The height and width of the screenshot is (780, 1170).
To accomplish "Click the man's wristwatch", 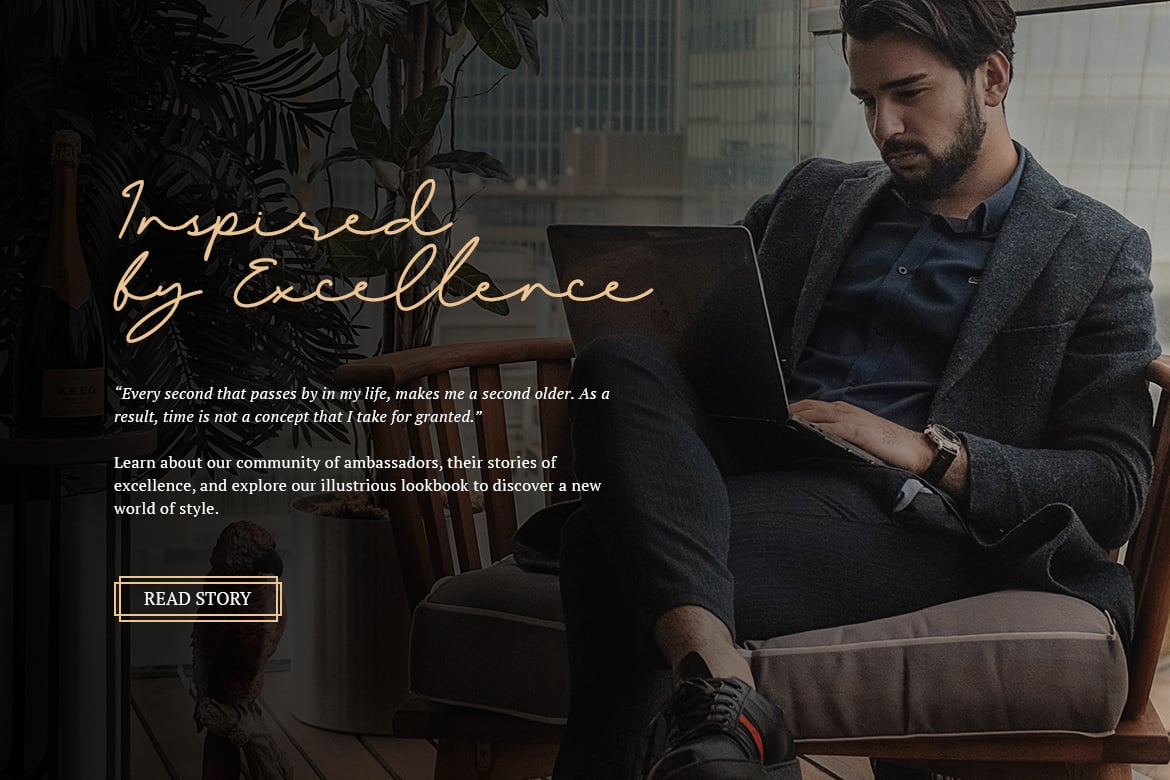I will click(941, 450).
